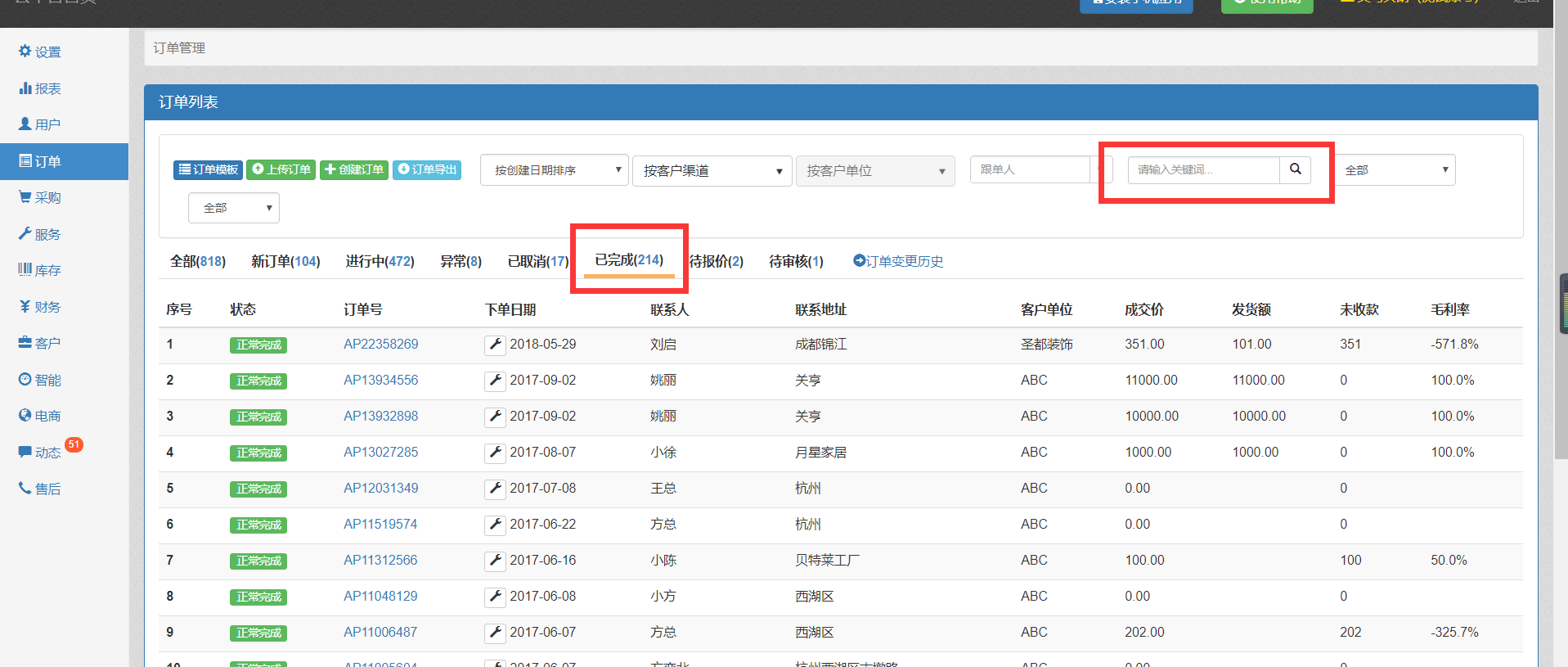The height and width of the screenshot is (667, 1568).
Task: Click 跟单人 input field
Action: click(x=1031, y=169)
